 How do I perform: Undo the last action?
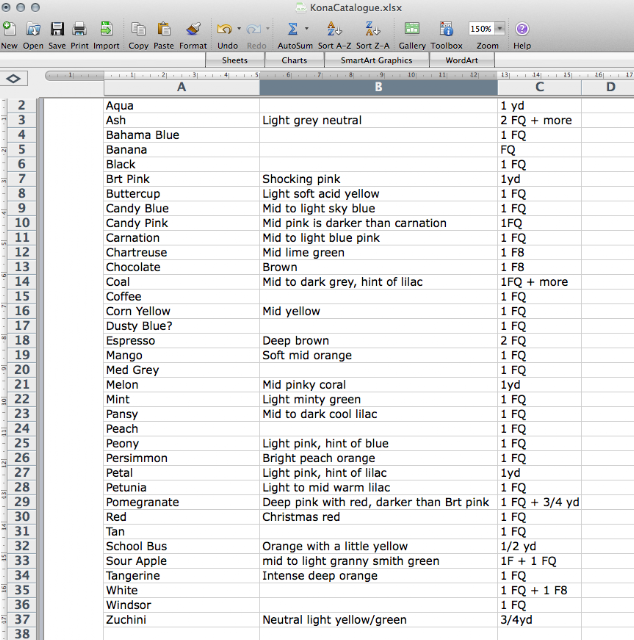point(224,29)
